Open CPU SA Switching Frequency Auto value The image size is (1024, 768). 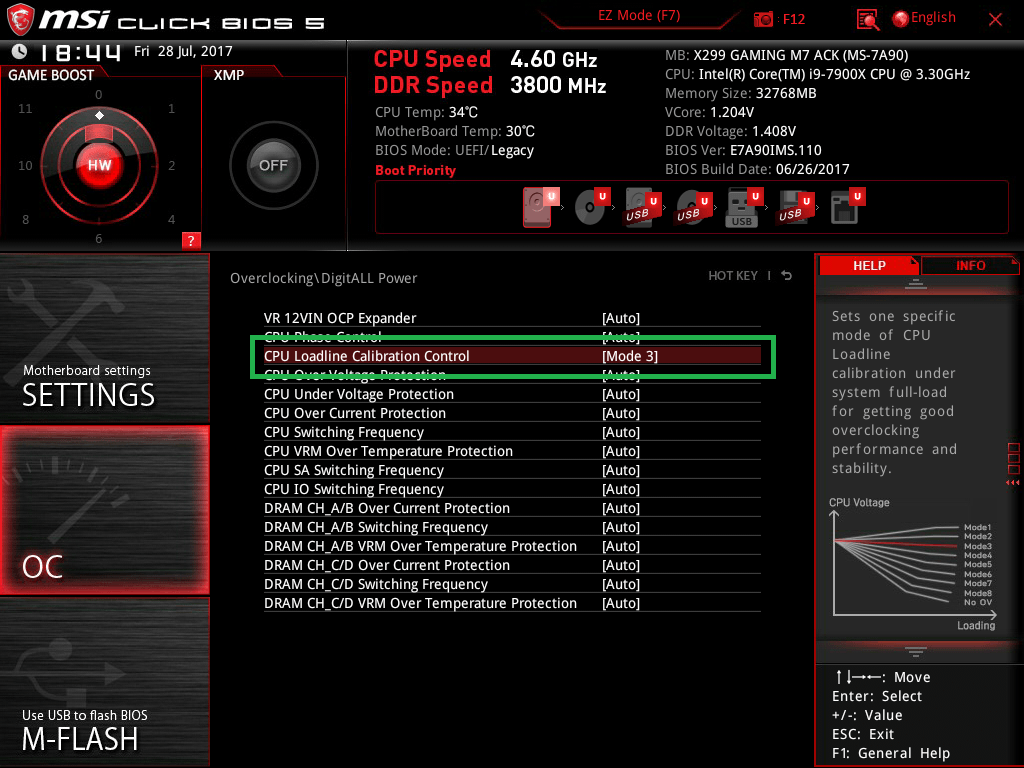[621, 470]
